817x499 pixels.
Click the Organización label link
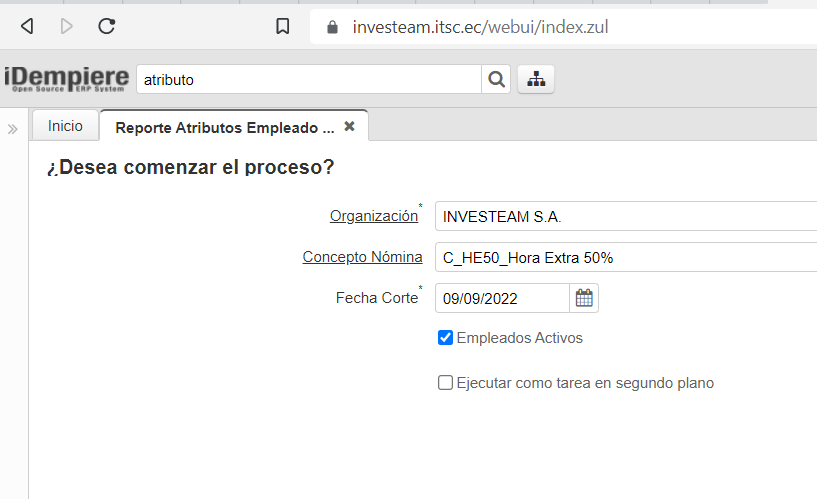pos(373,216)
